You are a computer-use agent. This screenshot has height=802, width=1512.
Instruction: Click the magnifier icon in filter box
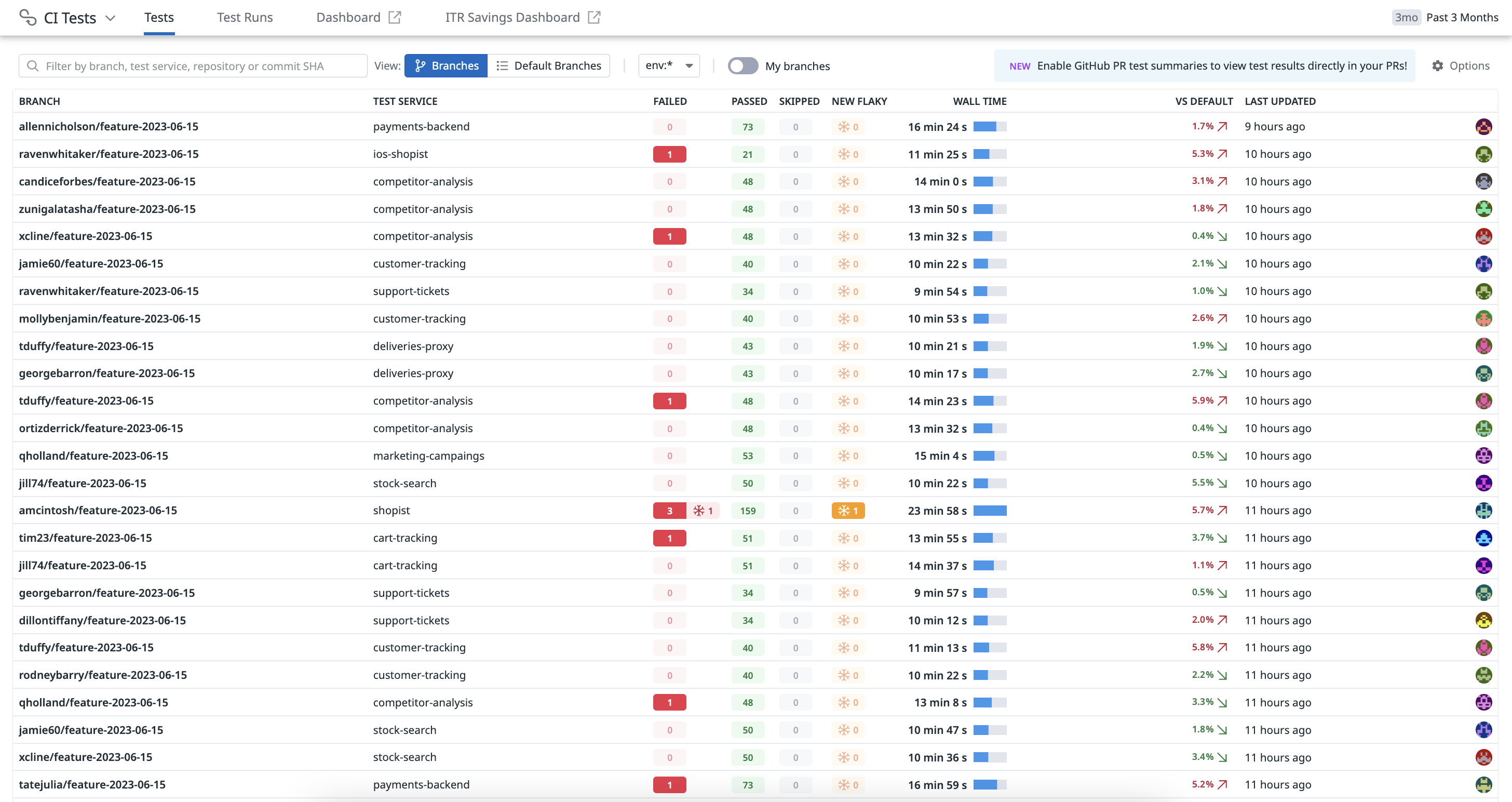pyautogui.click(x=33, y=66)
